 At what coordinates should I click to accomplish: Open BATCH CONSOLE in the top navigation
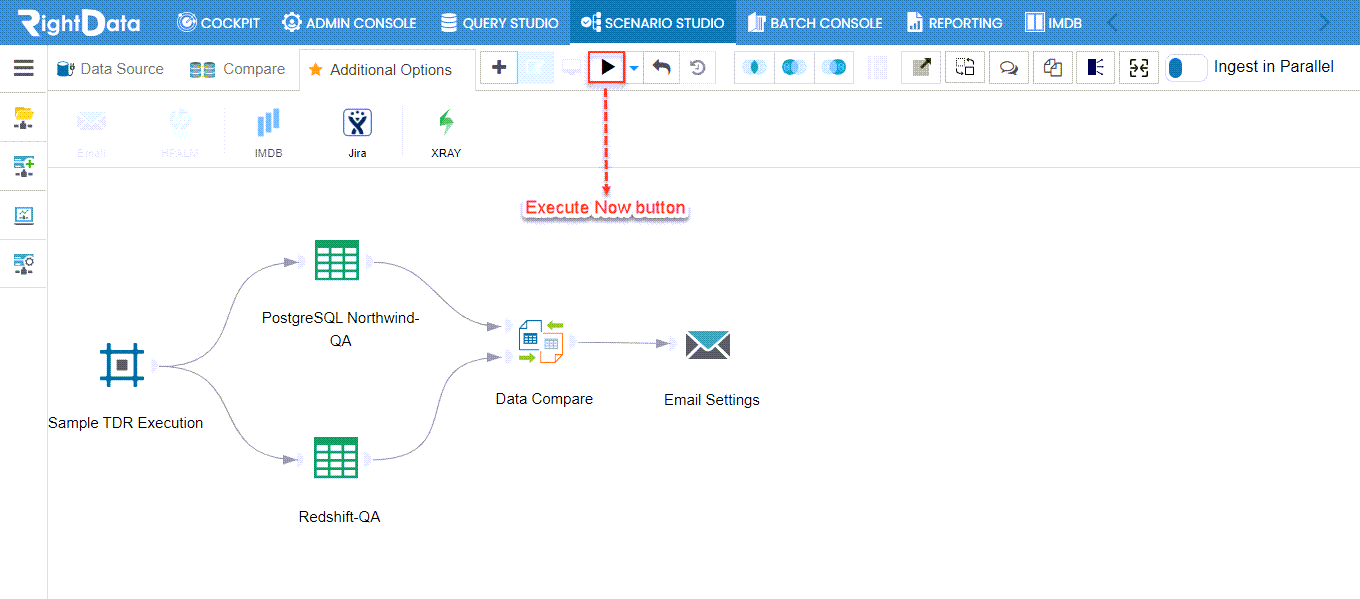click(x=815, y=22)
